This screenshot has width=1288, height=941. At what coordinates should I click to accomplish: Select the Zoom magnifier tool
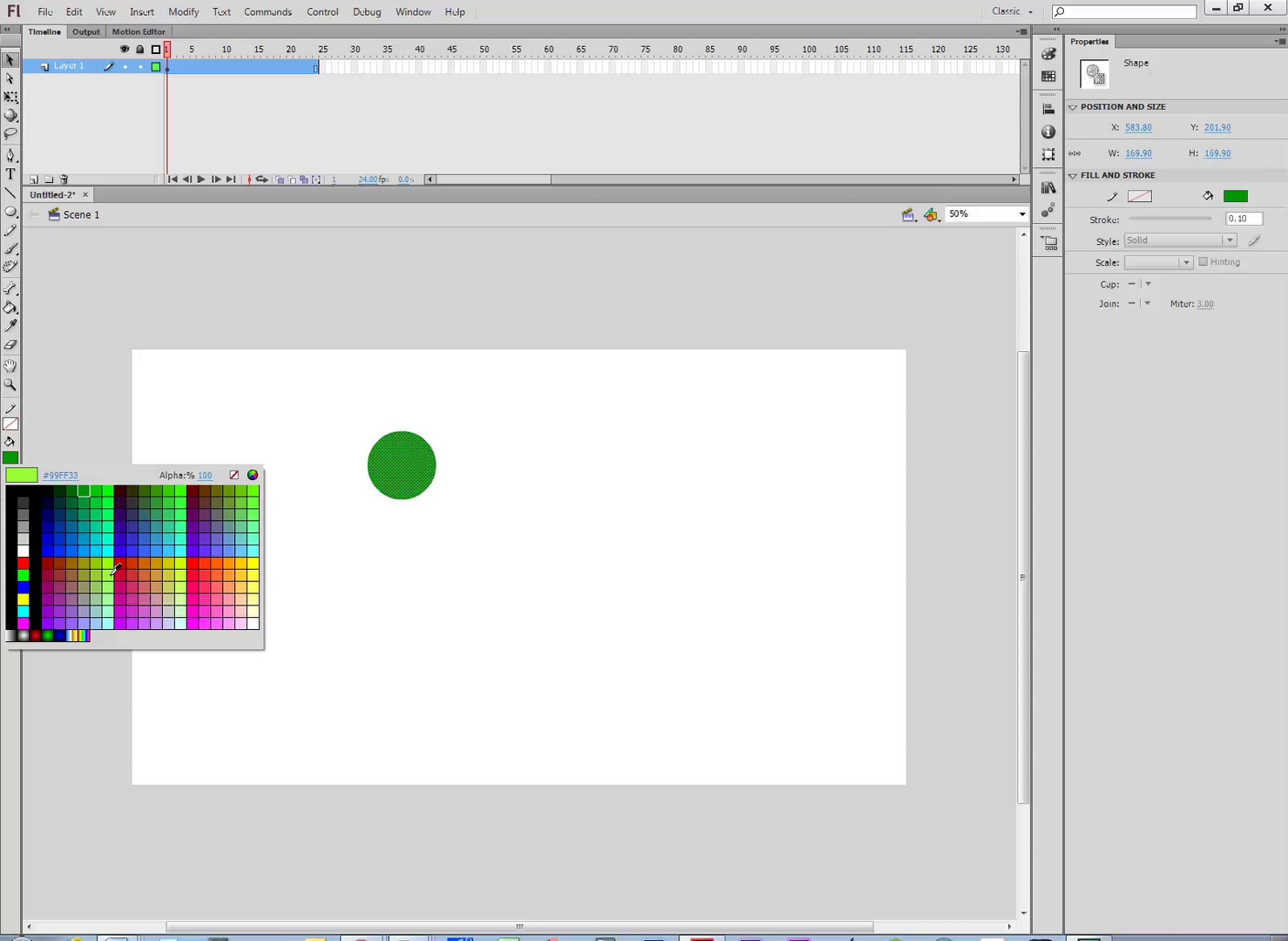[x=10, y=385]
